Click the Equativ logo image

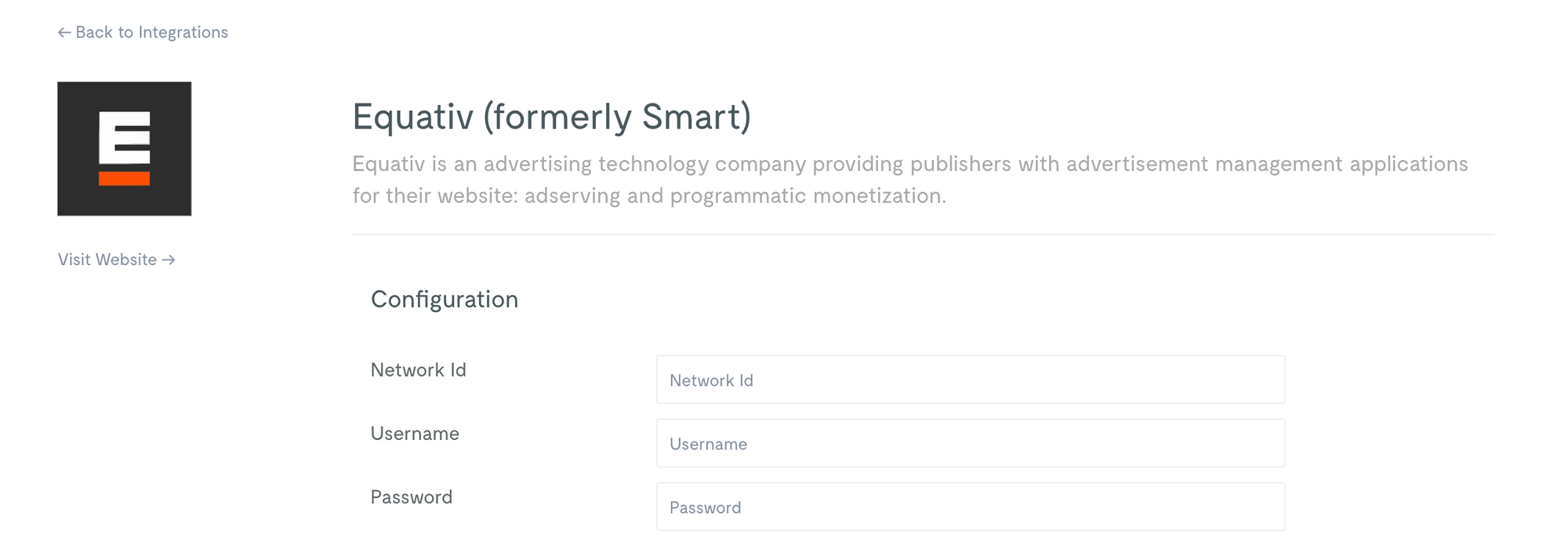coord(125,149)
